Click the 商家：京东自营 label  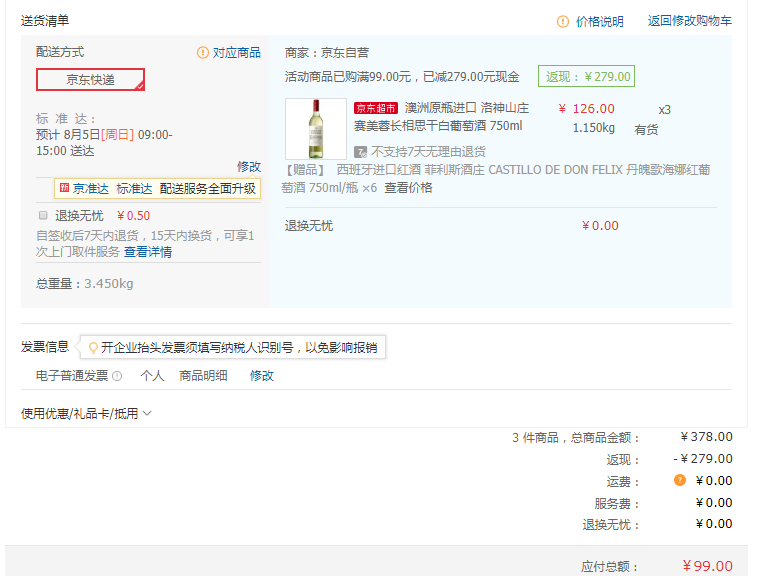[x=327, y=52]
